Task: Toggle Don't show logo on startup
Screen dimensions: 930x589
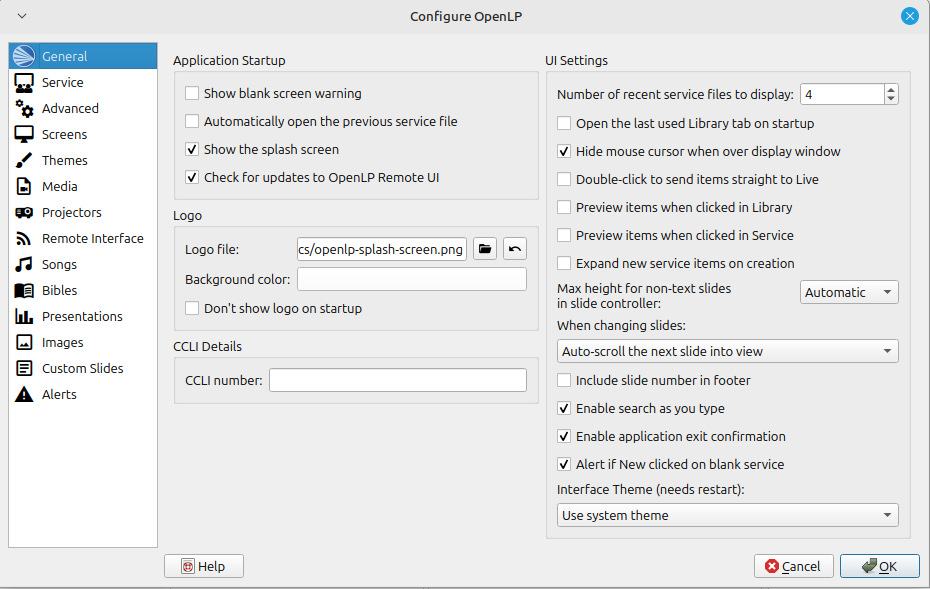Action: [x=193, y=309]
